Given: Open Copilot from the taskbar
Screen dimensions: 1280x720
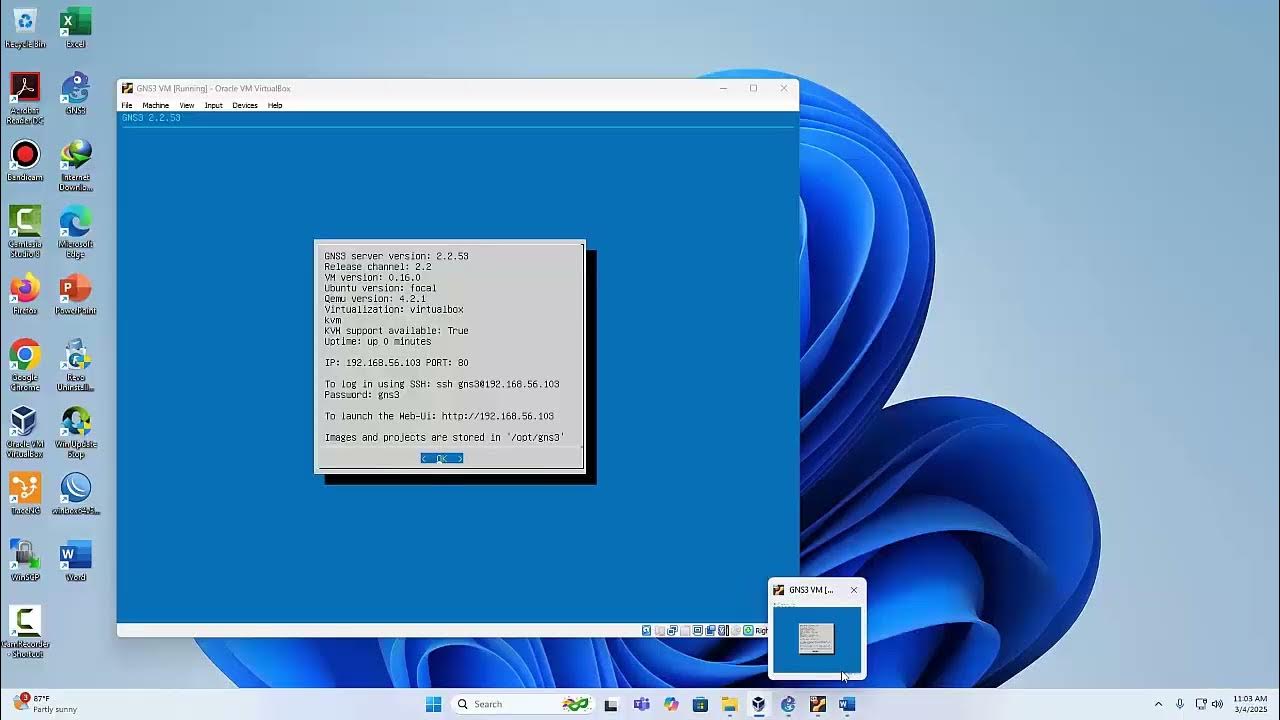Looking at the screenshot, I should [x=671, y=704].
